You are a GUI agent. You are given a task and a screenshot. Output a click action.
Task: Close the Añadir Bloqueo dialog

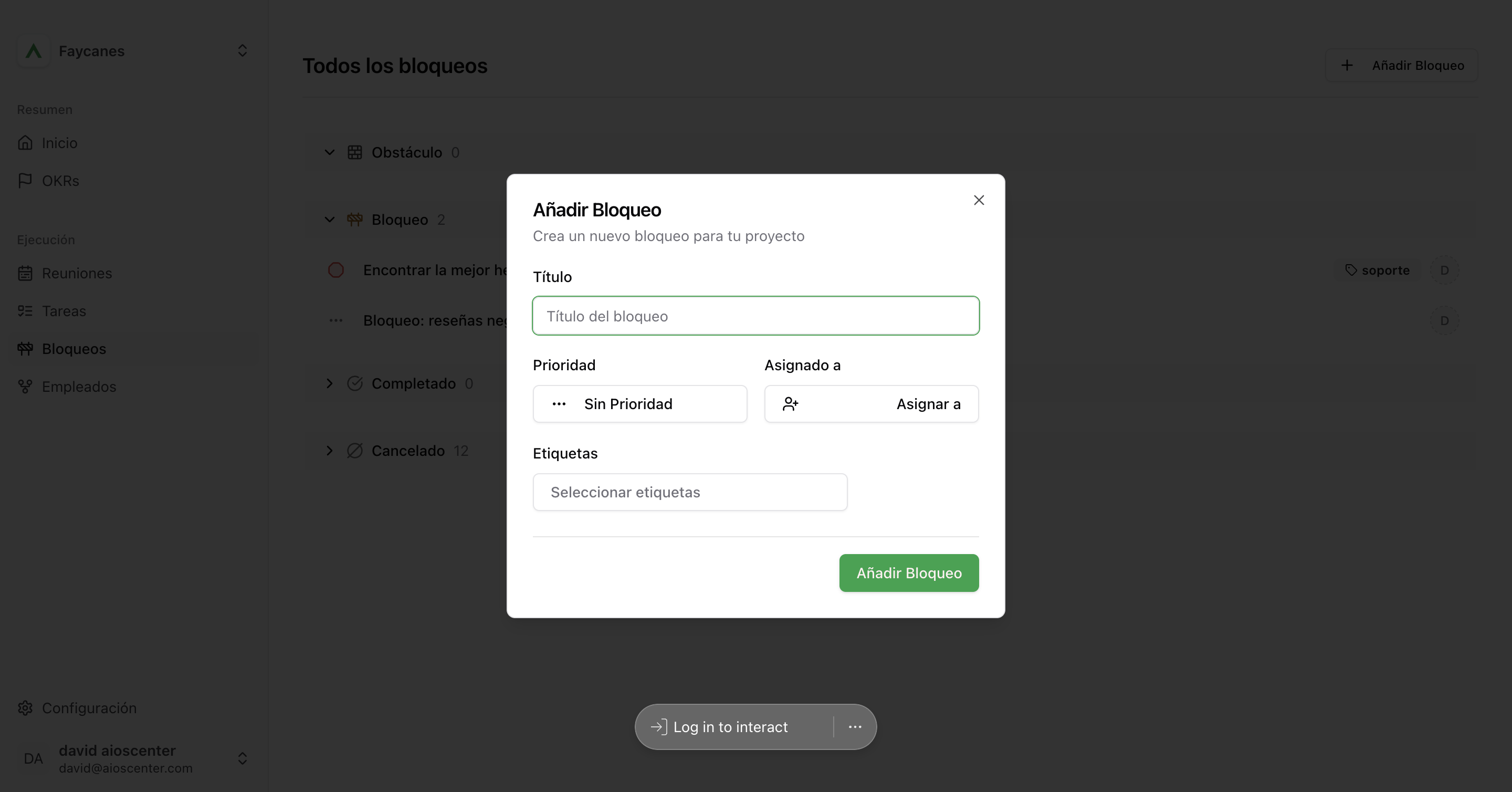point(979,200)
